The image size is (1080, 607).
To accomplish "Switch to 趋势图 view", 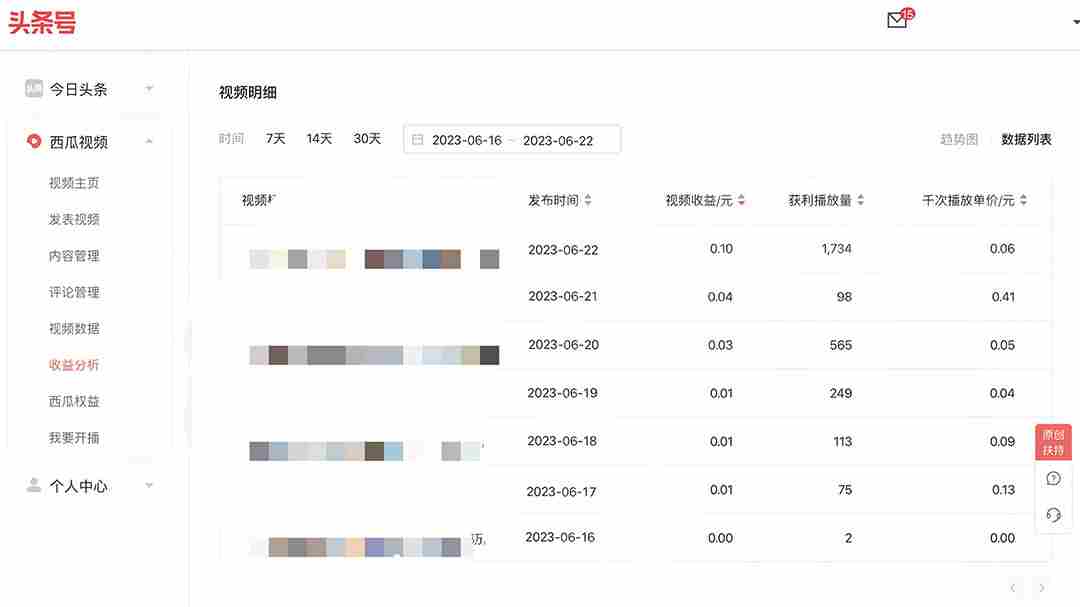I will point(959,139).
